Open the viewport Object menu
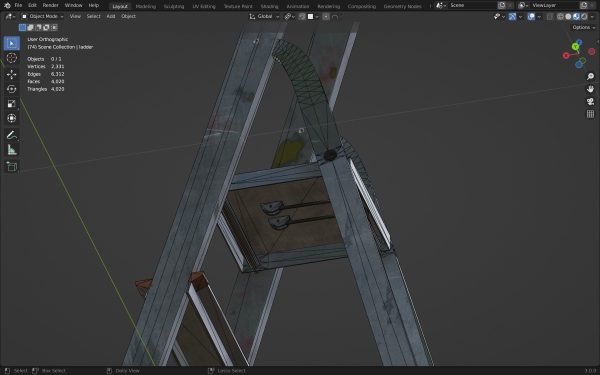The image size is (600, 375). [x=128, y=16]
